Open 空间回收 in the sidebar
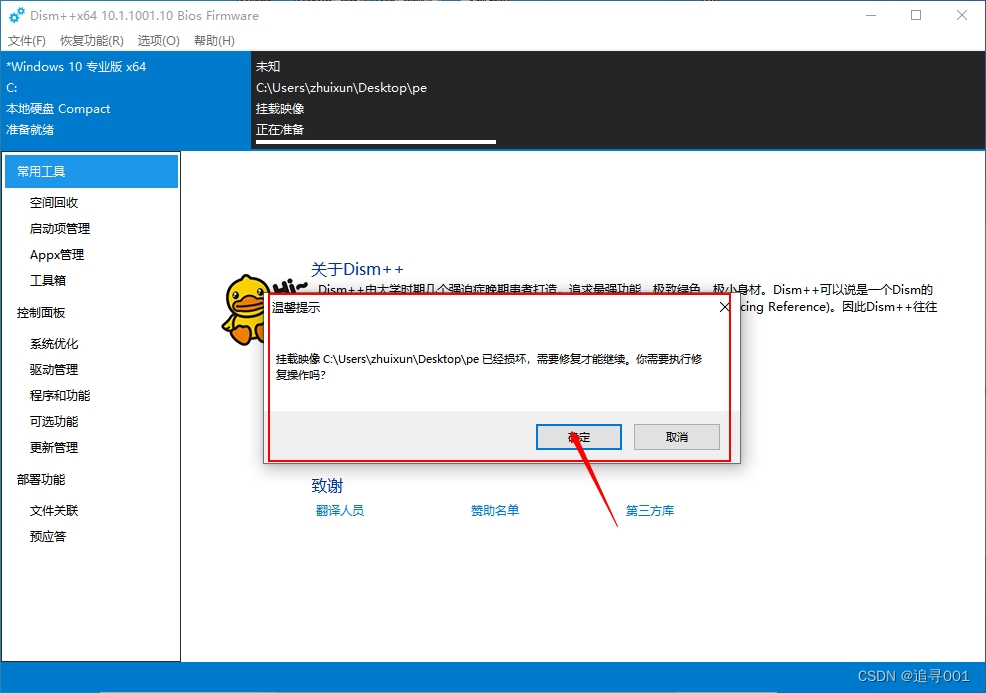Image resolution: width=986 pixels, height=693 pixels. [x=54, y=202]
